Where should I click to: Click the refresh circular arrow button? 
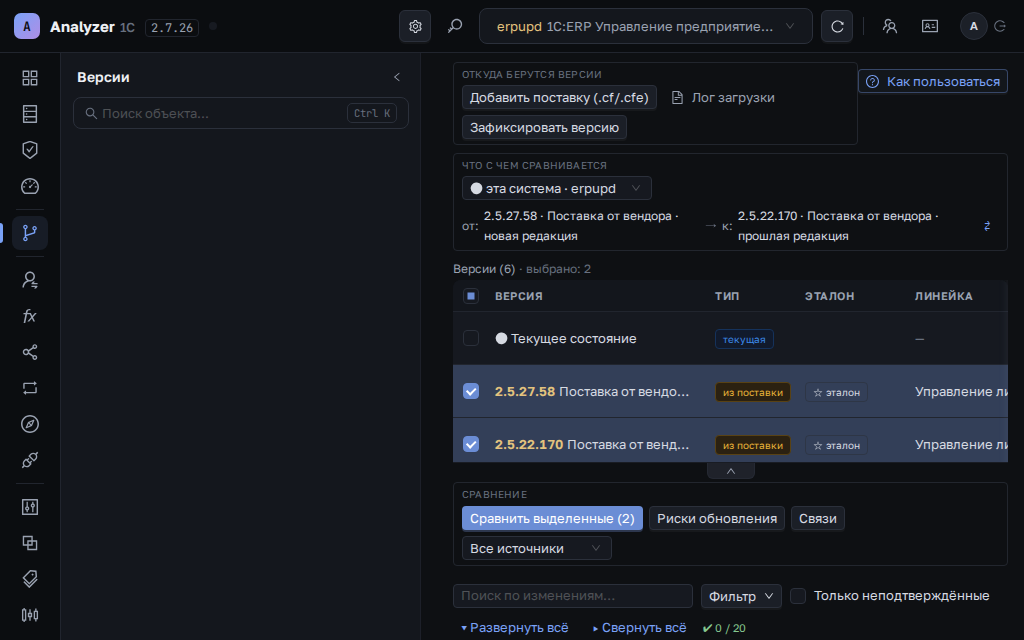837,26
